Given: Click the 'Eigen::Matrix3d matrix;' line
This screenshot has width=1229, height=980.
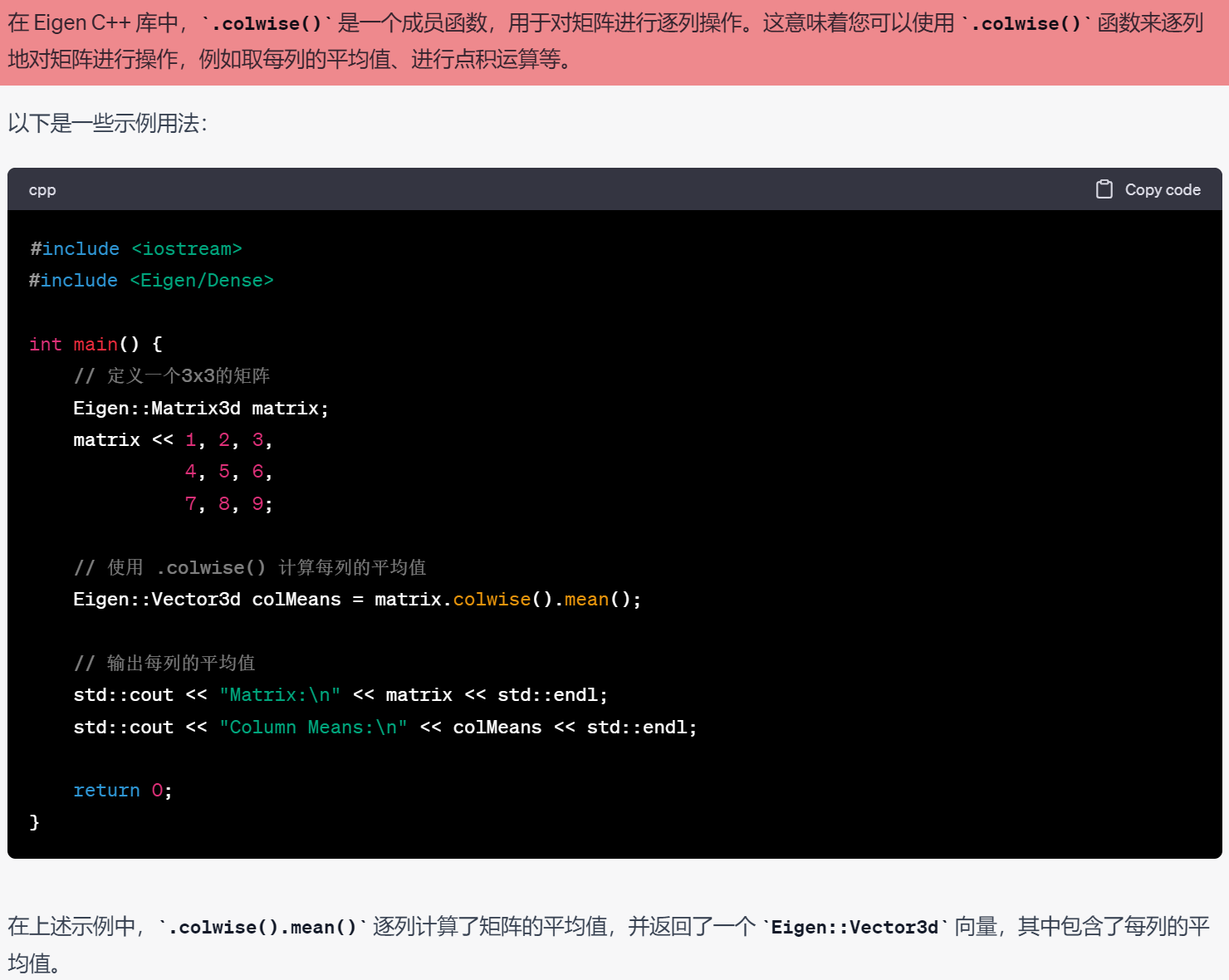Looking at the screenshot, I should coord(201,409).
